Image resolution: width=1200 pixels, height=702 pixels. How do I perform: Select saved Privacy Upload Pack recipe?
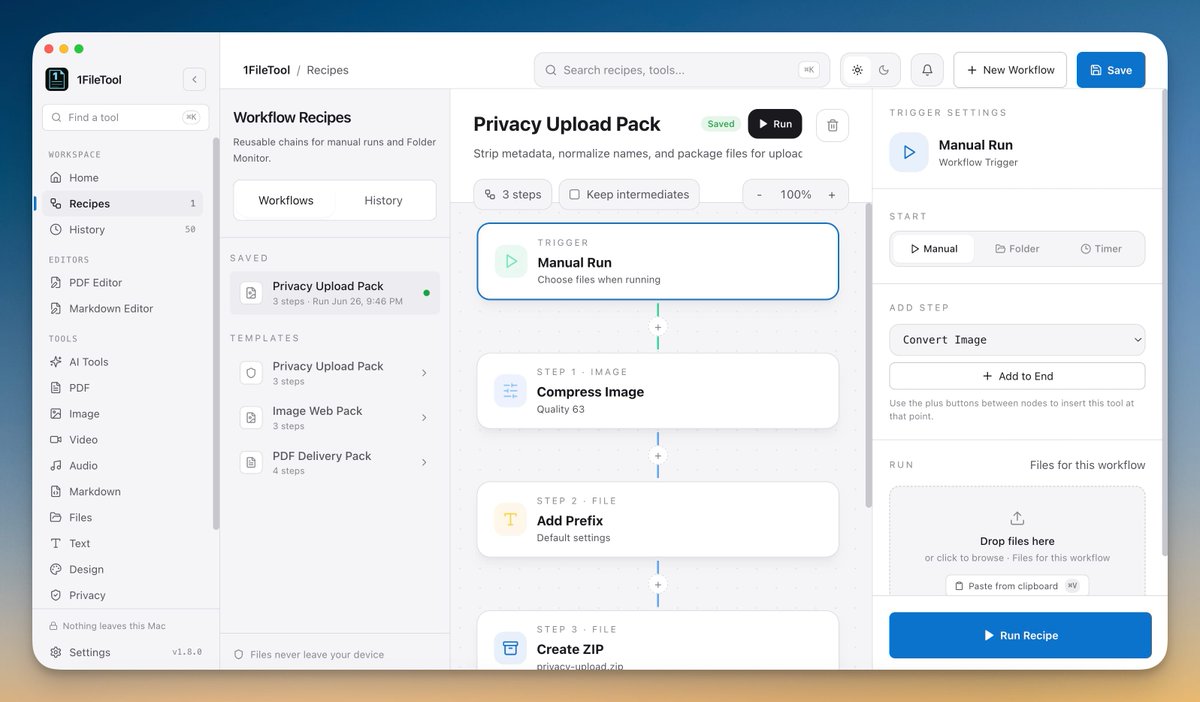pyautogui.click(x=335, y=293)
